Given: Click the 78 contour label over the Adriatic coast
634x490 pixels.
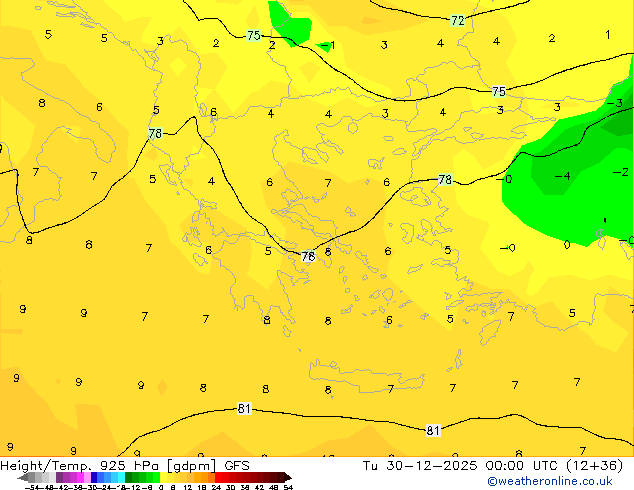Looking at the screenshot, I should [x=155, y=133].
